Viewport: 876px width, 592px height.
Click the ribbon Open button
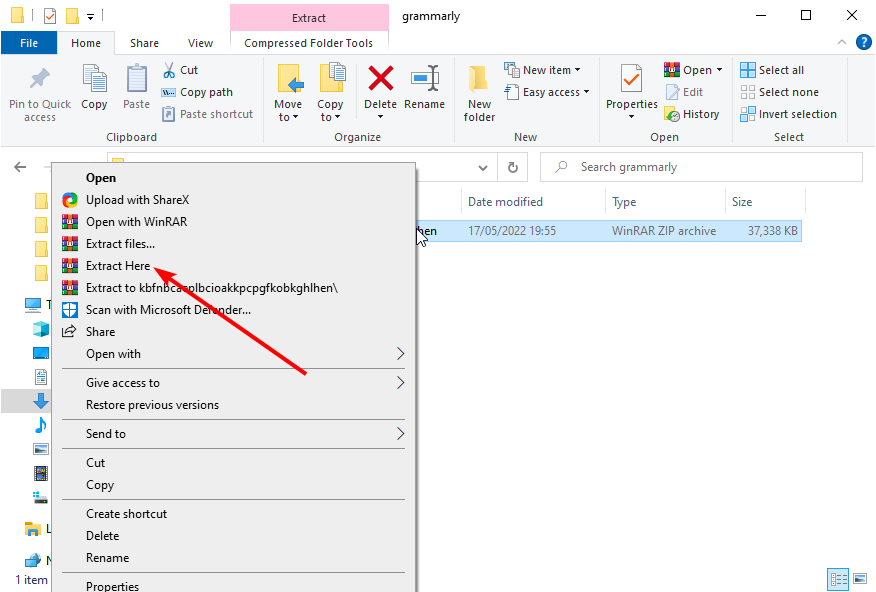pyautogui.click(x=688, y=70)
